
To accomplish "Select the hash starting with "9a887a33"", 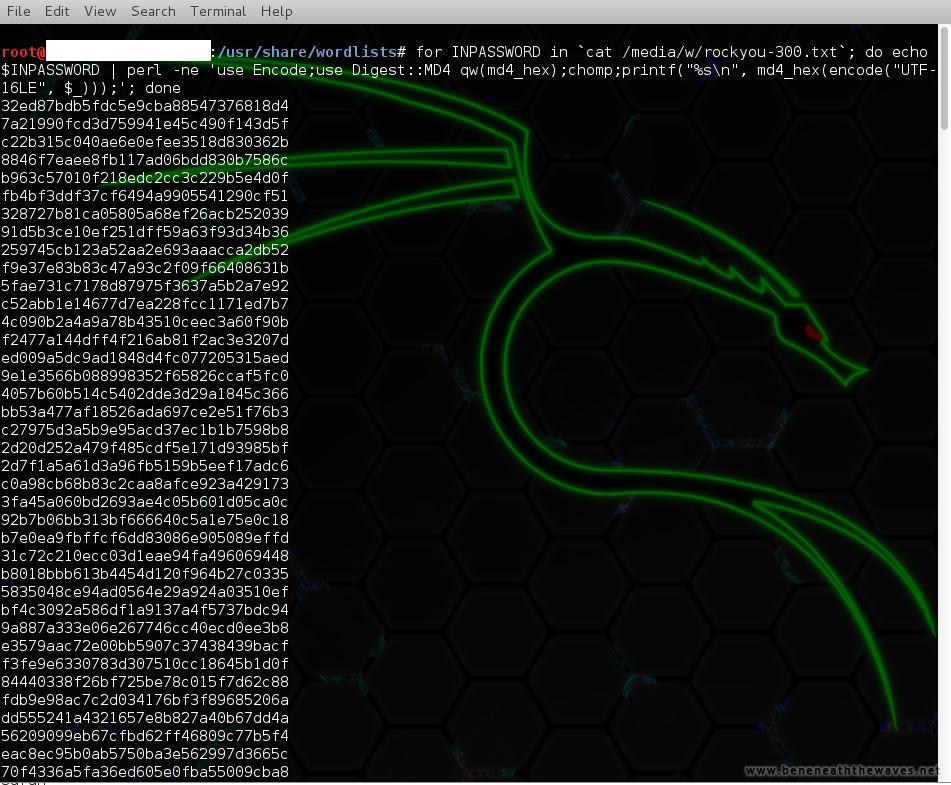I will [145, 628].
